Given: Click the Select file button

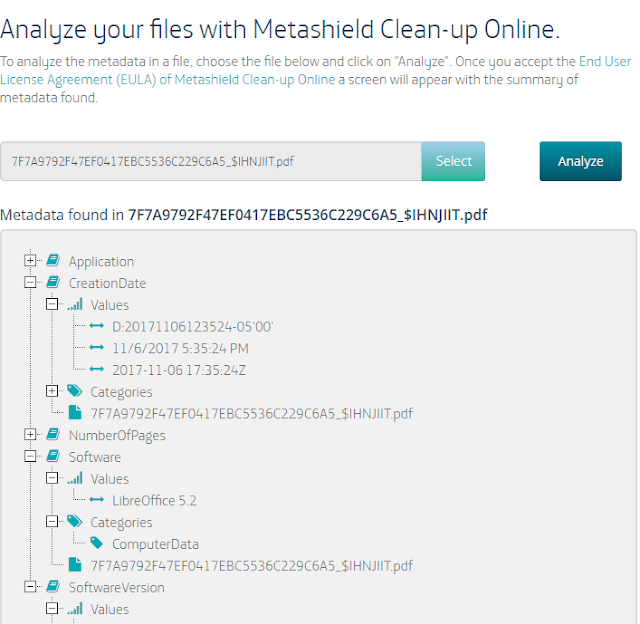Looking at the screenshot, I should click(453, 161).
